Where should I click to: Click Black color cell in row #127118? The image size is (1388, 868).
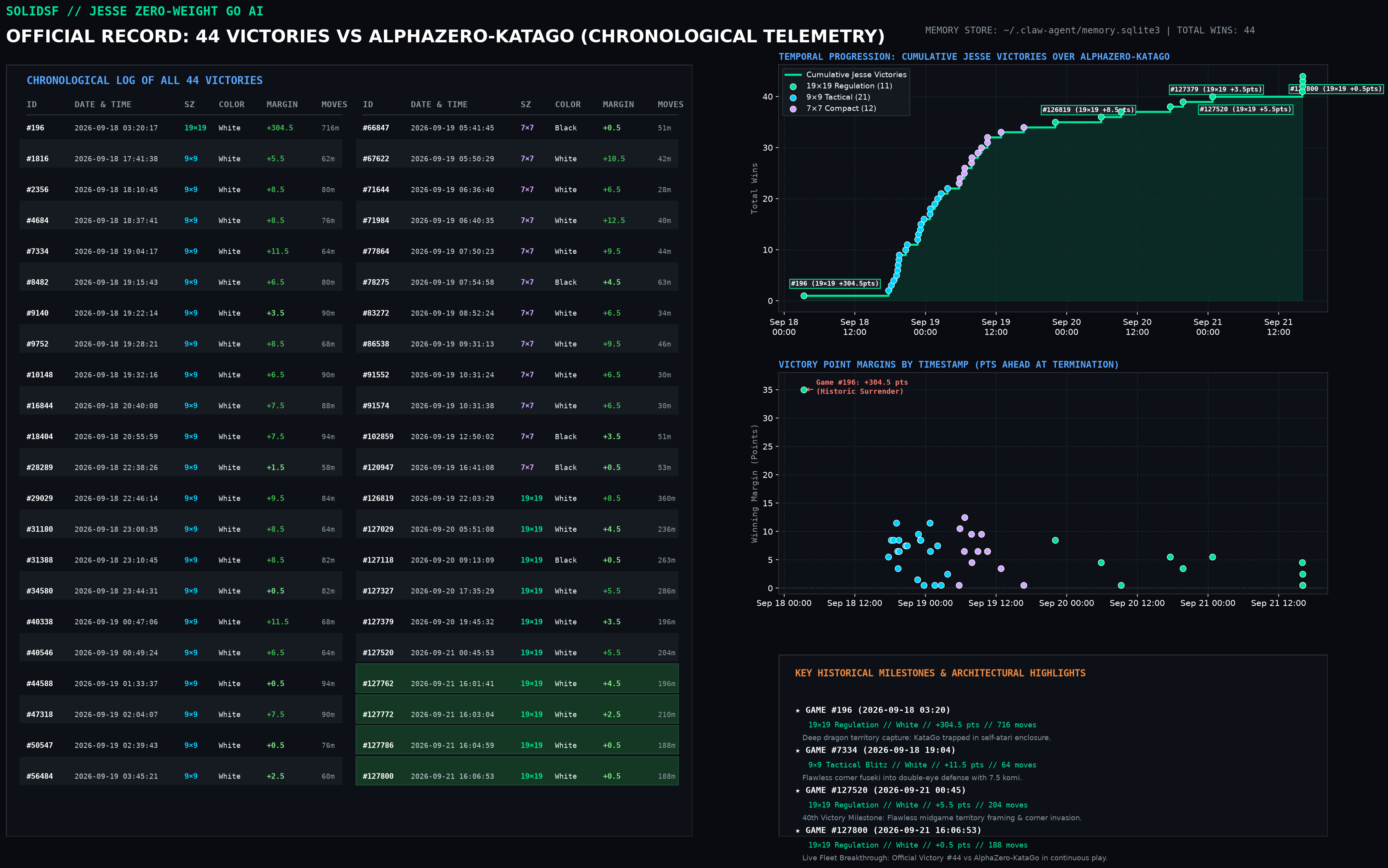tap(565, 560)
